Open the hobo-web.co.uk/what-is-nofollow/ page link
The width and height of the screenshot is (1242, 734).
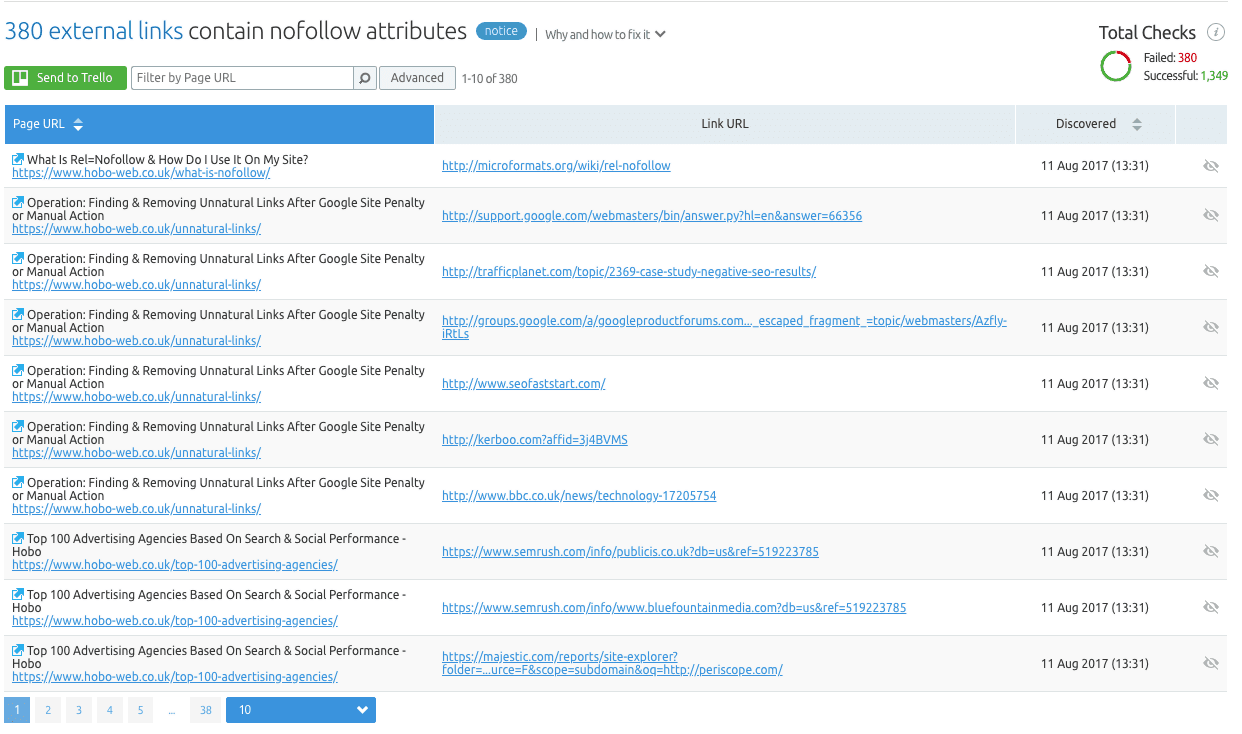141,173
